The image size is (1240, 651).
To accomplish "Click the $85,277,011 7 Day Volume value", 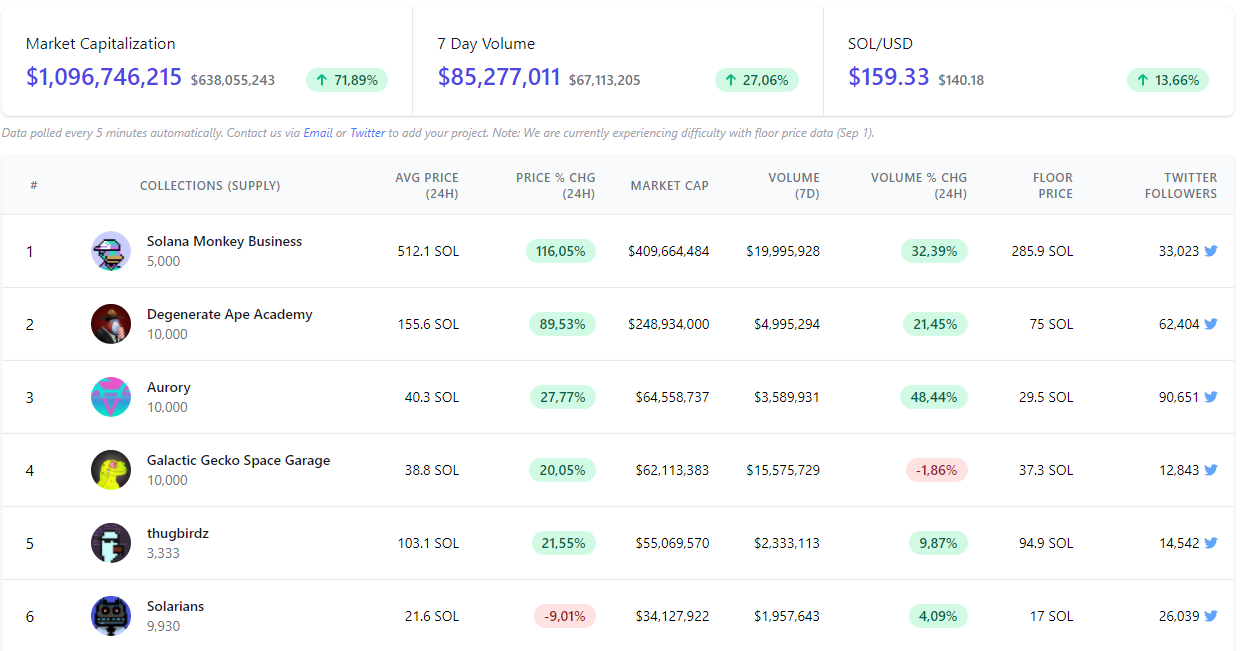I will point(499,77).
